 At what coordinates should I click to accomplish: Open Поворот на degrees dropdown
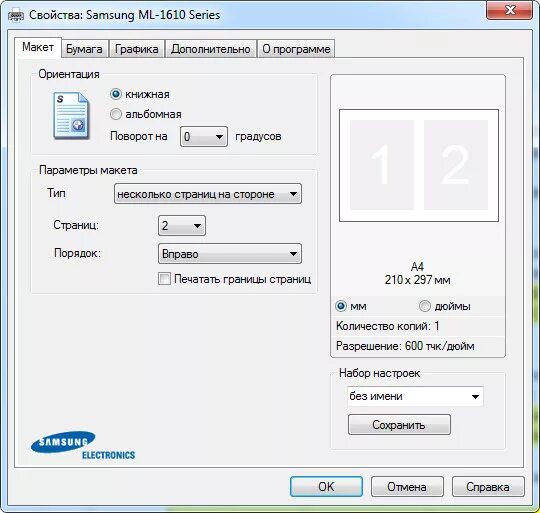204,137
